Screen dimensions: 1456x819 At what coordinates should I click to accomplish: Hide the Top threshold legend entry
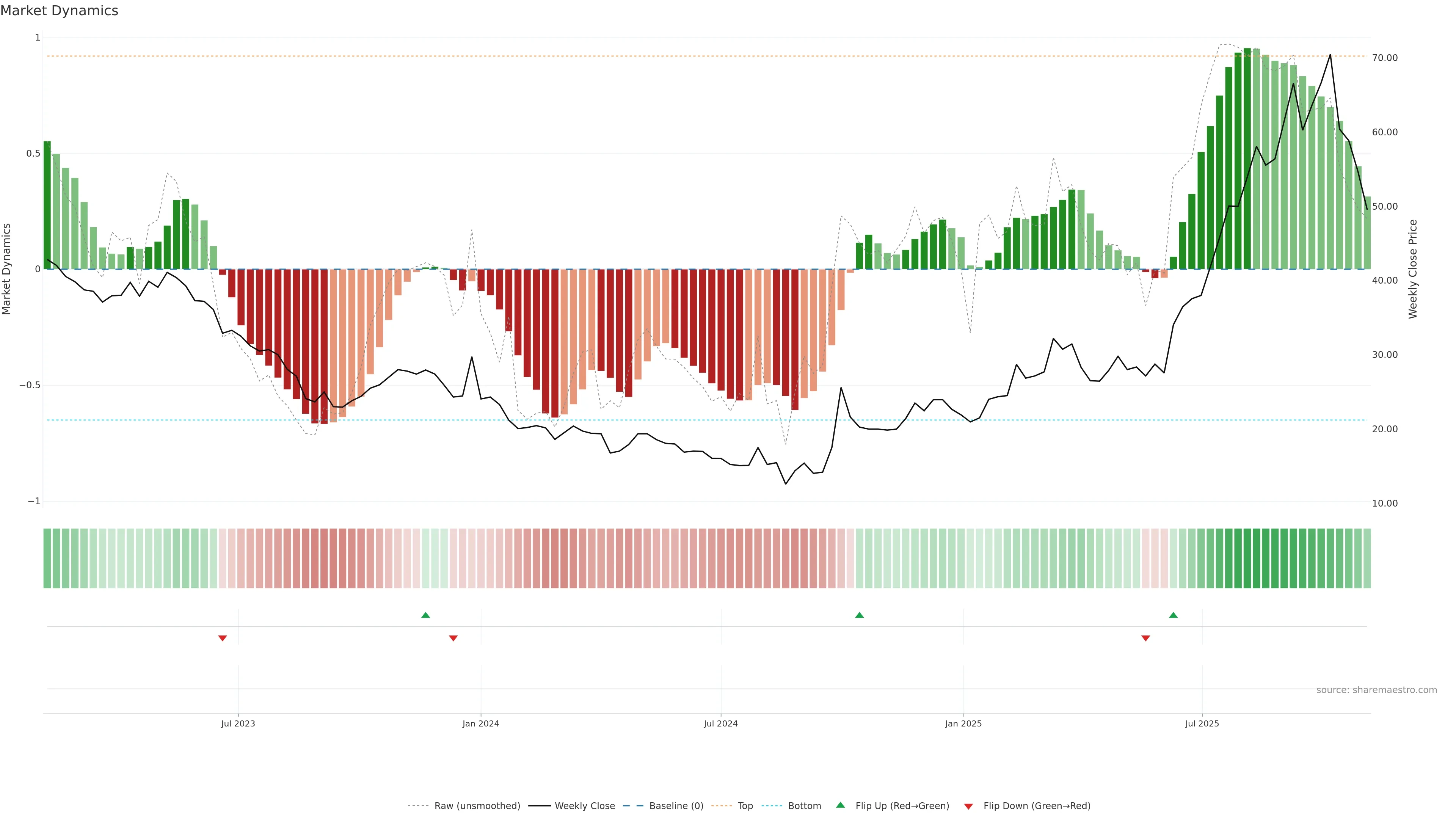[x=745, y=806]
